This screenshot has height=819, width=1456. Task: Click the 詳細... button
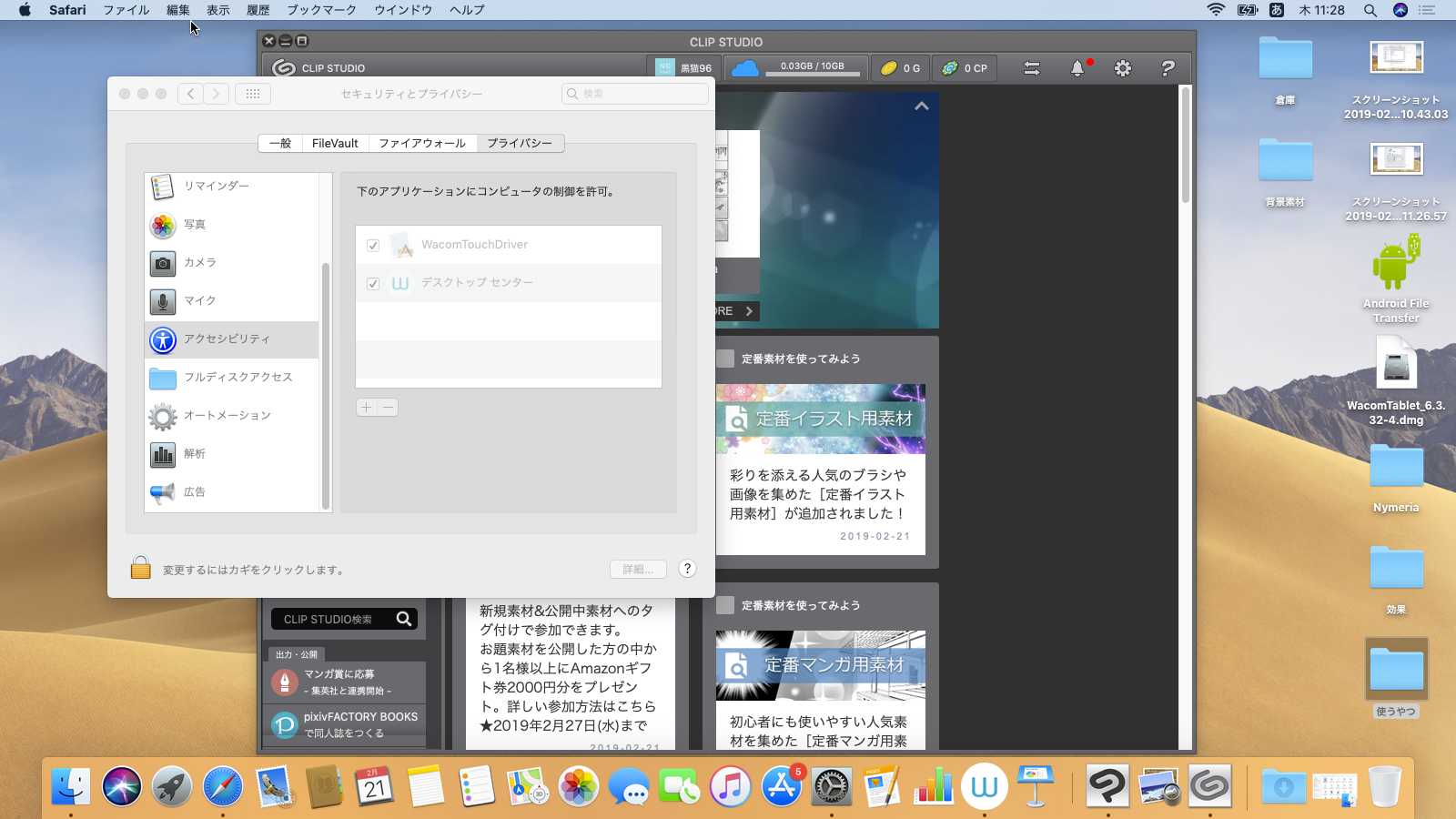click(x=638, y=569)
